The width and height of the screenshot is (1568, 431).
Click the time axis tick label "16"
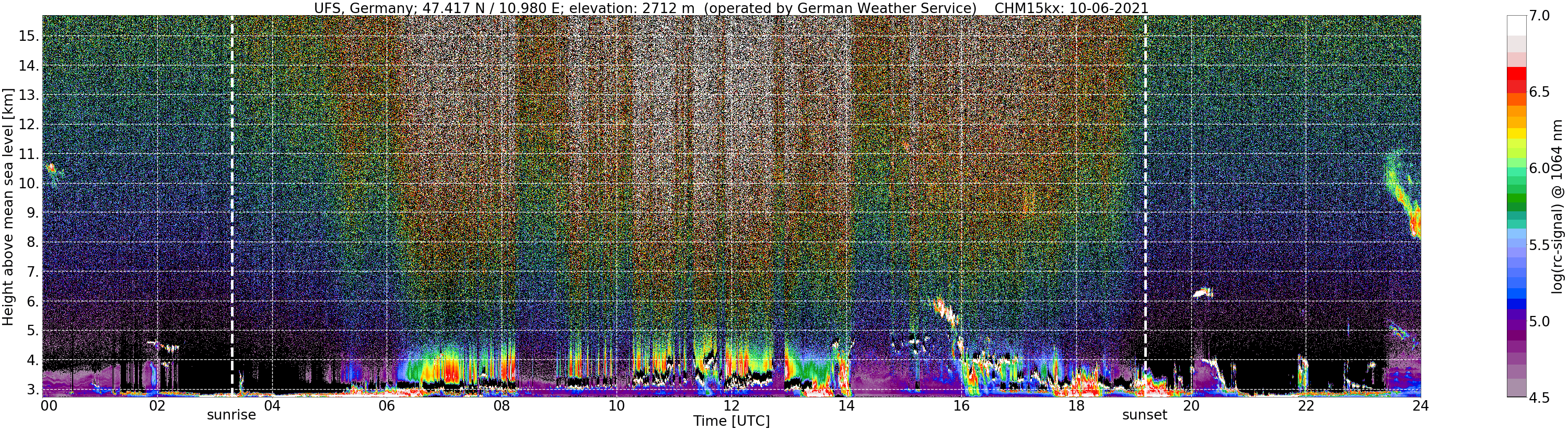coord(960,406)
